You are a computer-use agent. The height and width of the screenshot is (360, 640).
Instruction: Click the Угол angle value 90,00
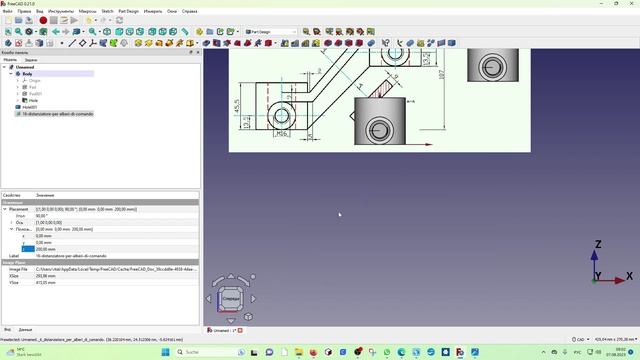[117, 216]
